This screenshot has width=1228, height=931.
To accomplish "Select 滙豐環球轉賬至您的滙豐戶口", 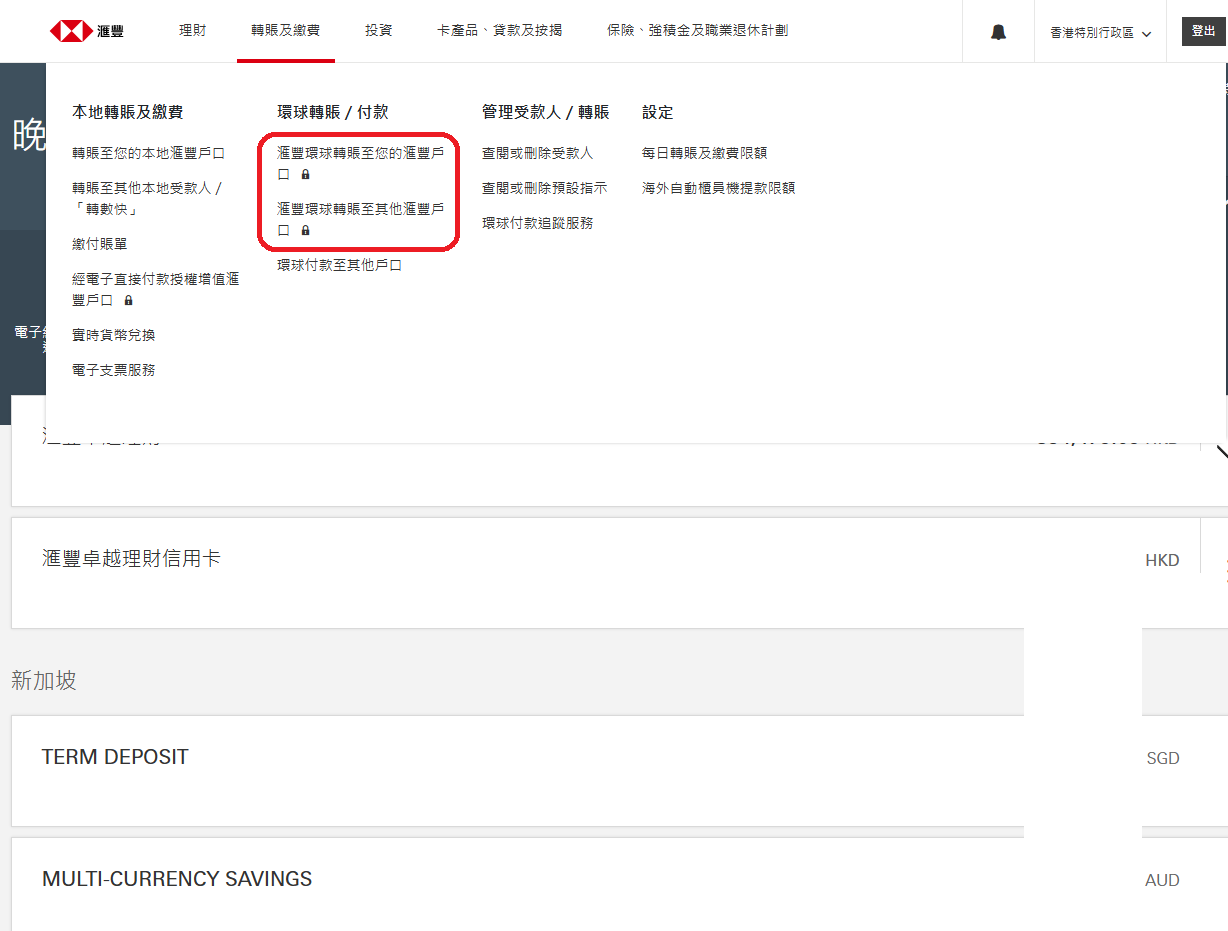I will tap(361, 163).
